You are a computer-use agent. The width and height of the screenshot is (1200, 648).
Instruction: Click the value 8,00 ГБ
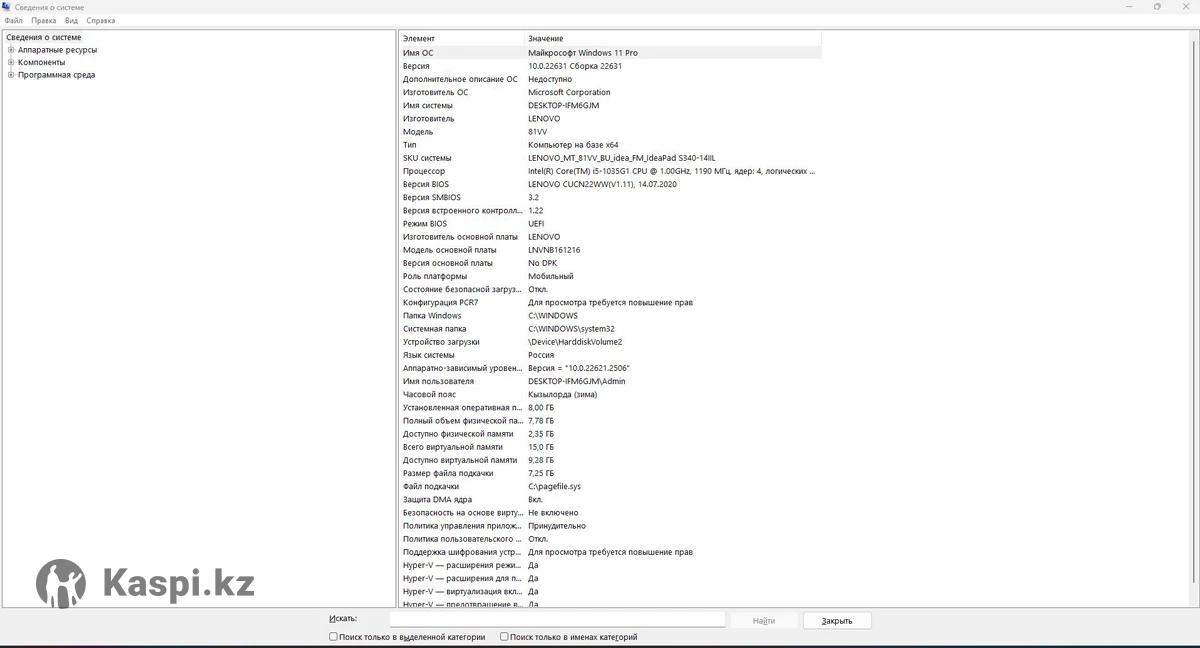(541, 407)
